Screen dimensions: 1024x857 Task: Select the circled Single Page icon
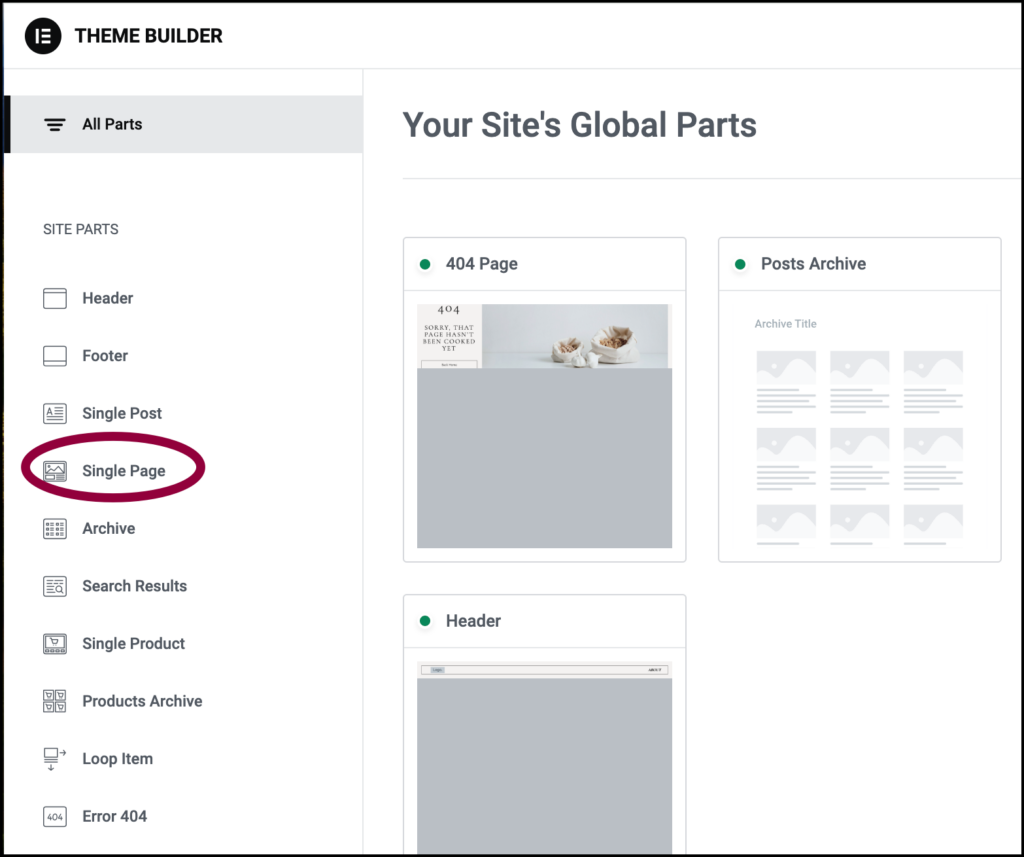click(x=54, y=471)
